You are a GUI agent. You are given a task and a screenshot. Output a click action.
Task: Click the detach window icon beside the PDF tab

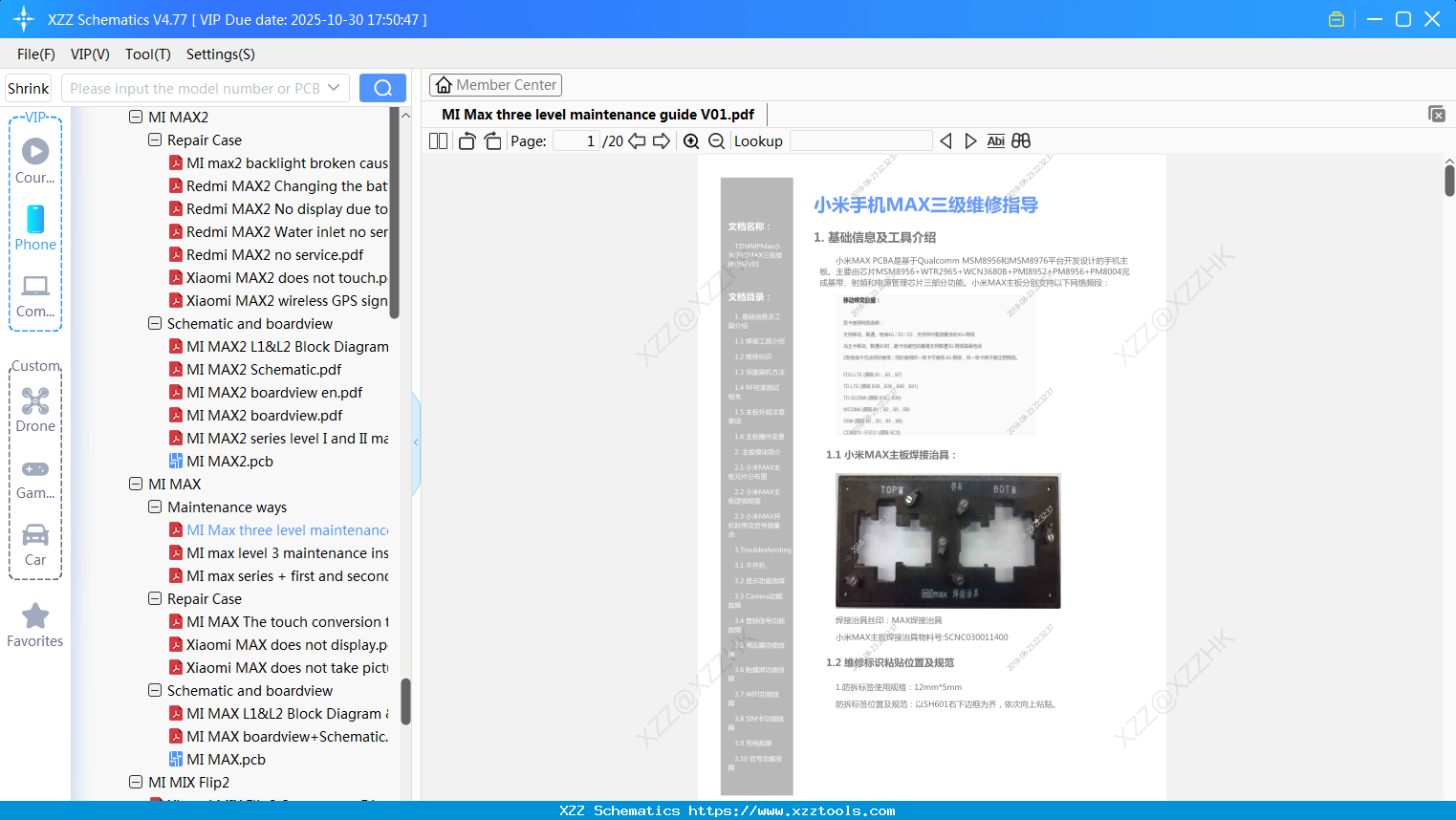(1436, 114)
